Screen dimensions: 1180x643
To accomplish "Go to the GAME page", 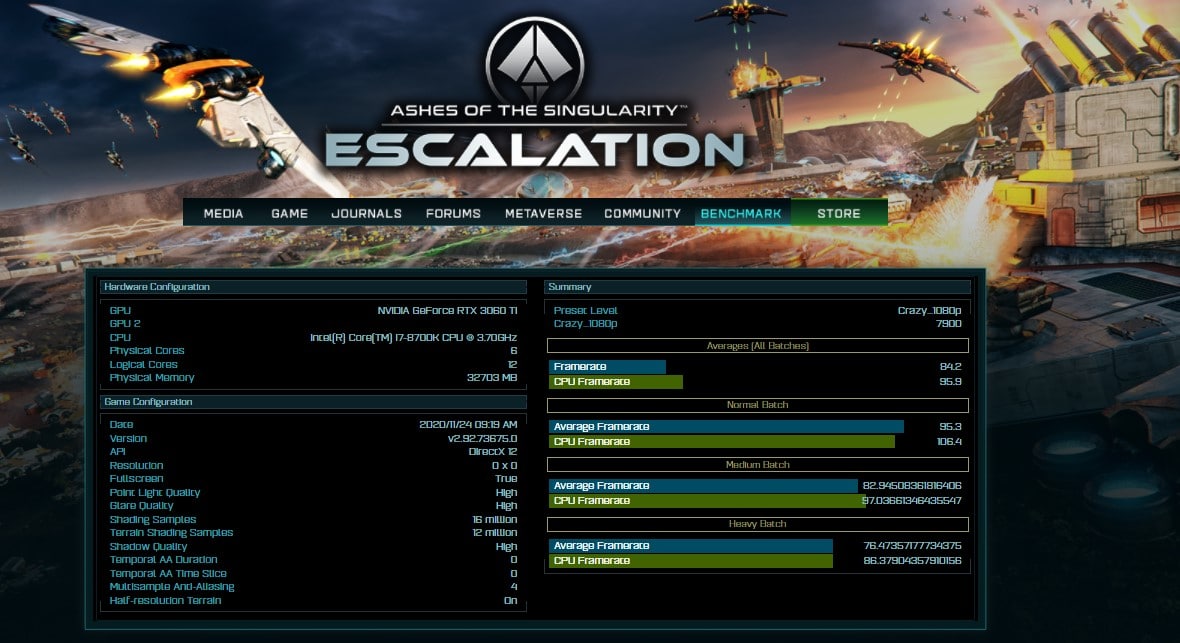I will [289, 213].
